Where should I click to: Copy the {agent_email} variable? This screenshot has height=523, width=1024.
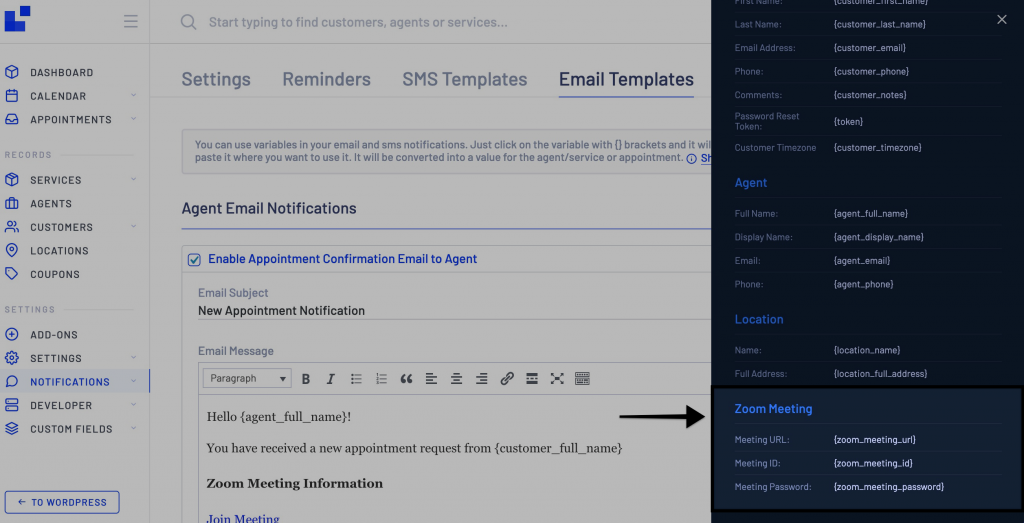tap(863, 261)
